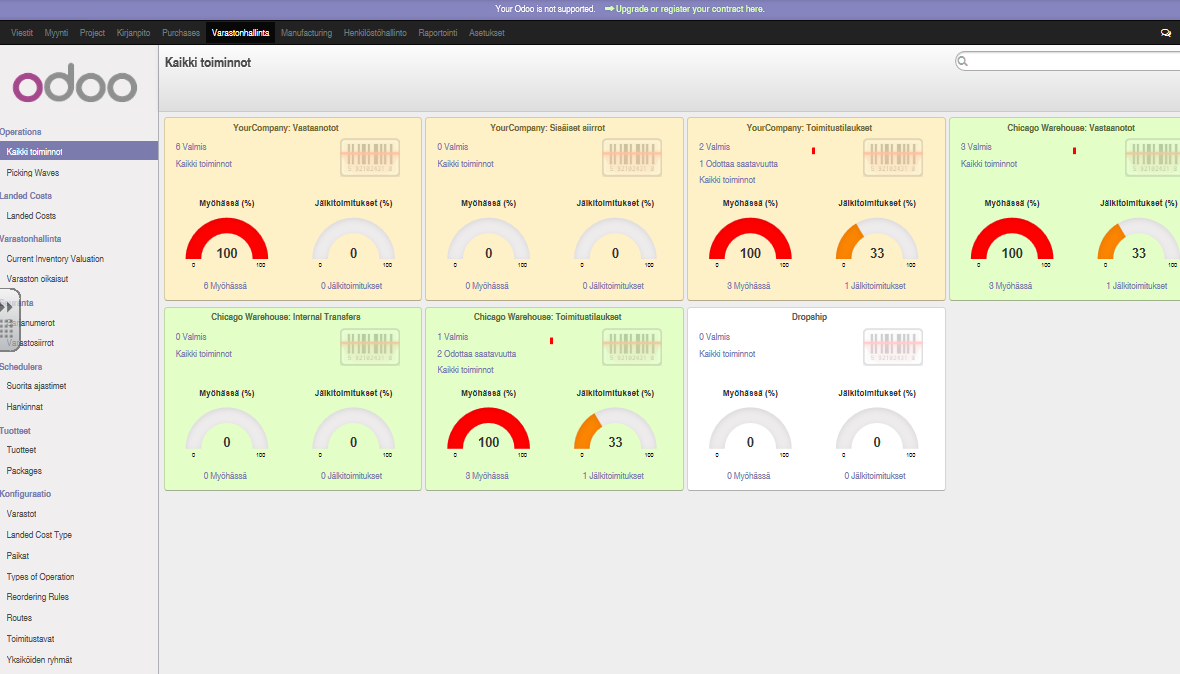Open '1 Odottaa saatavuutta' on YourCompany: Toimitustilaukset
Screen dimensions: 1180x674
click(x=738, y=163)
